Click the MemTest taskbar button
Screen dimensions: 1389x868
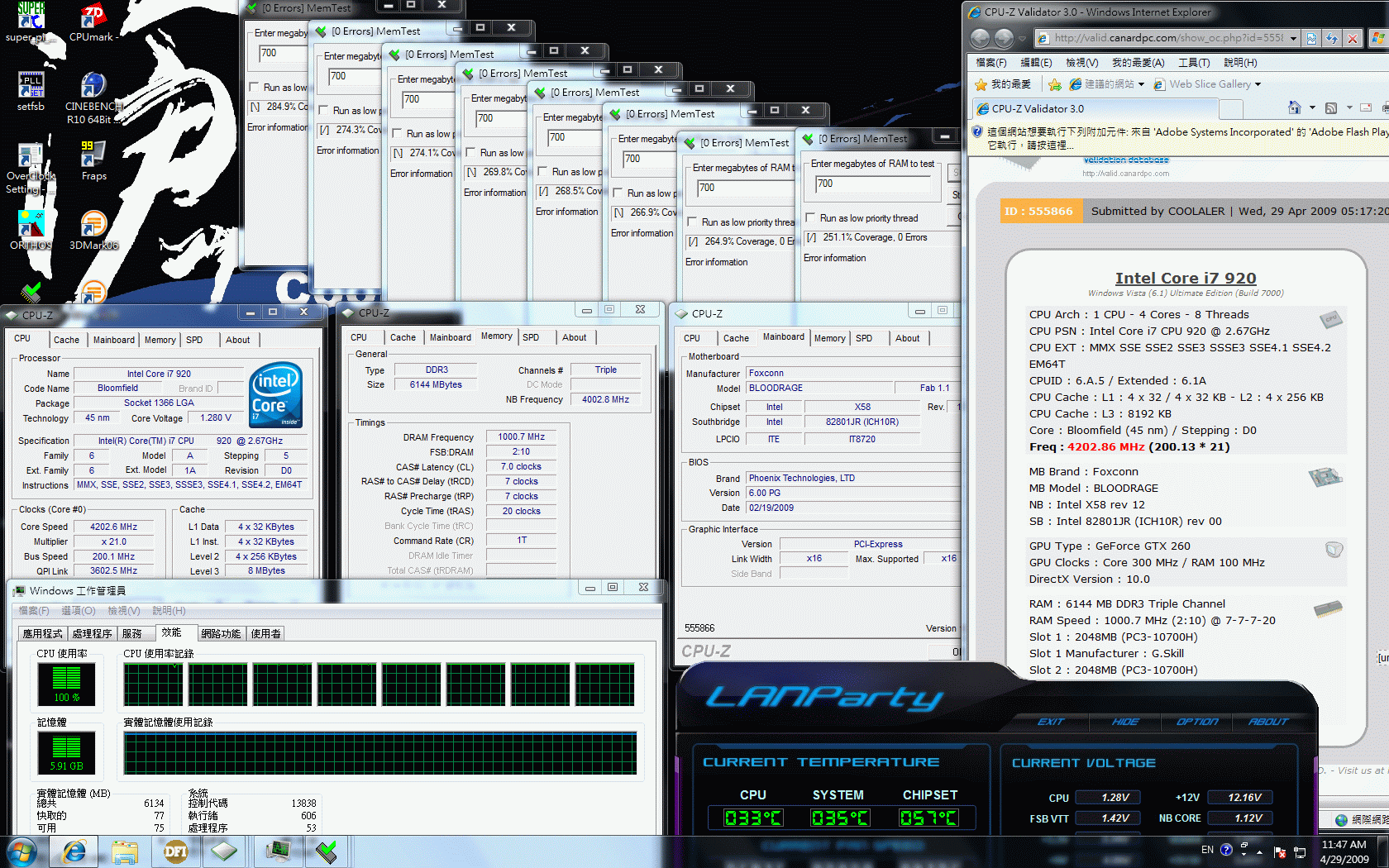click(x=327, y=851)
